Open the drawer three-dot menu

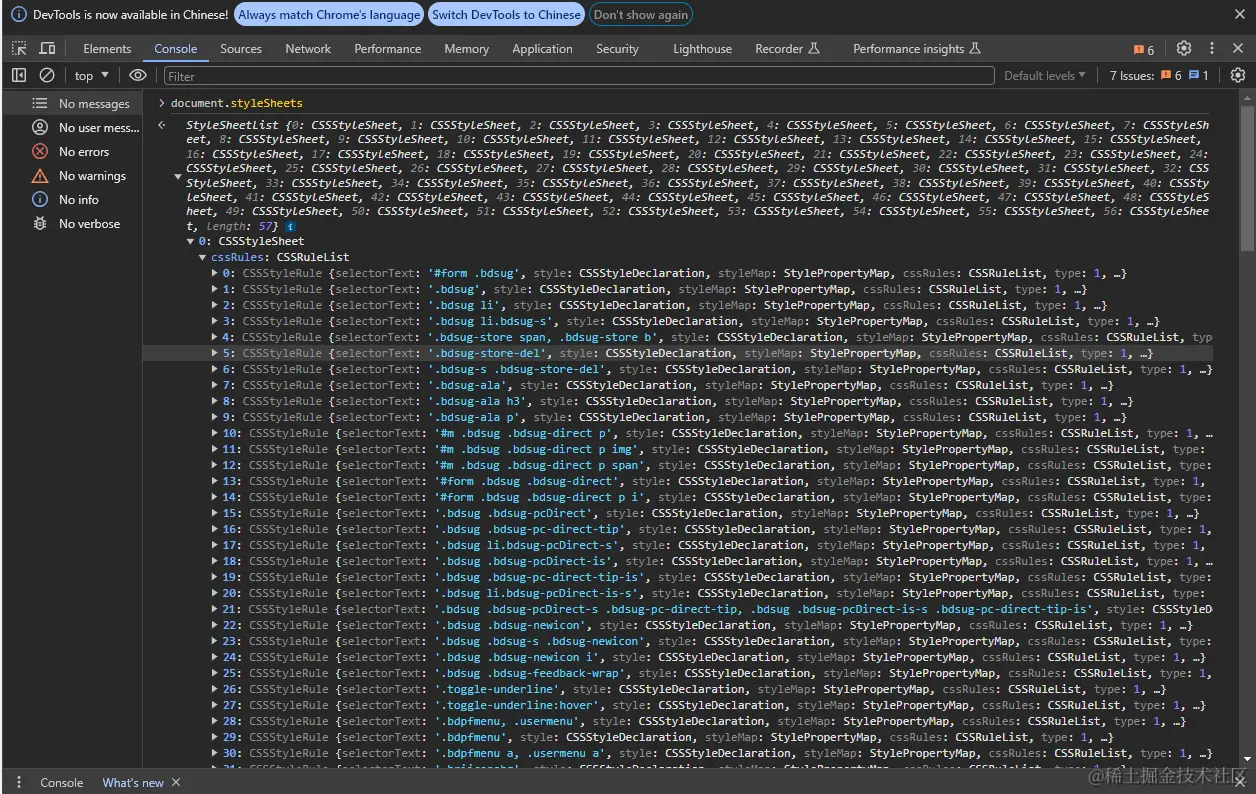(x=19, y=782)
